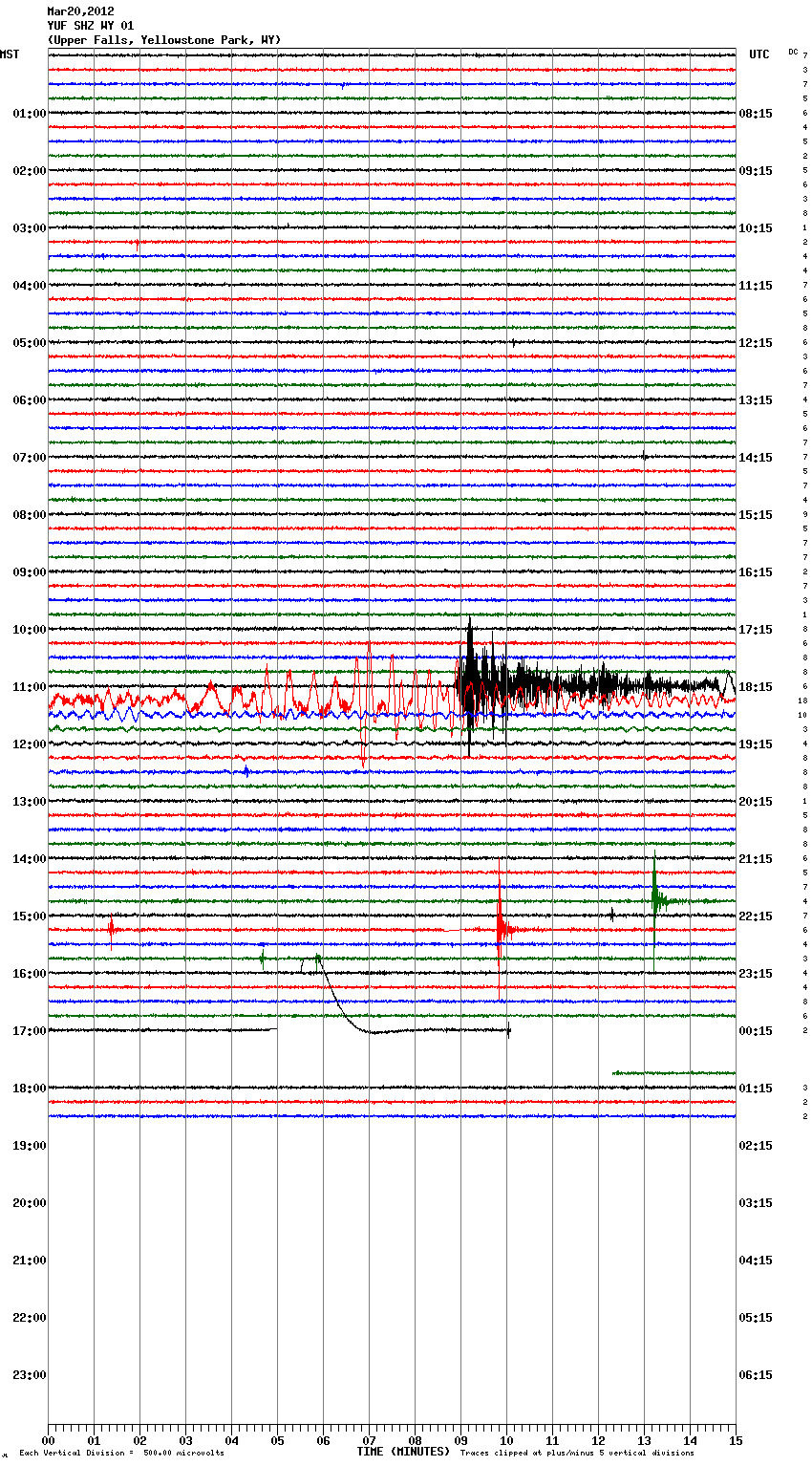Click the MST timezone label

pyautogui.click(x=10, y=54)
